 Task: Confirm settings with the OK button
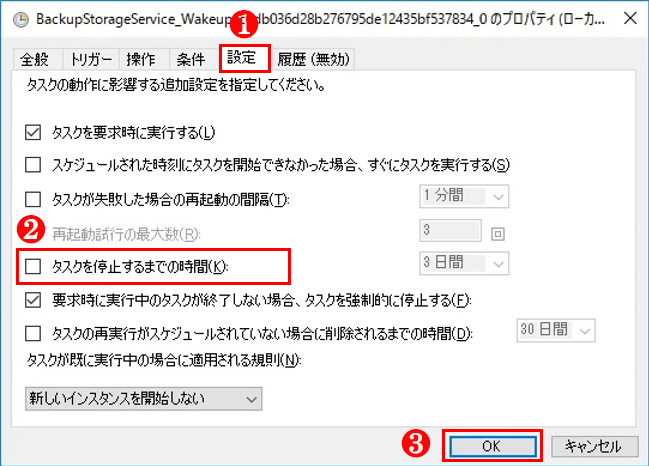point(492,446)
